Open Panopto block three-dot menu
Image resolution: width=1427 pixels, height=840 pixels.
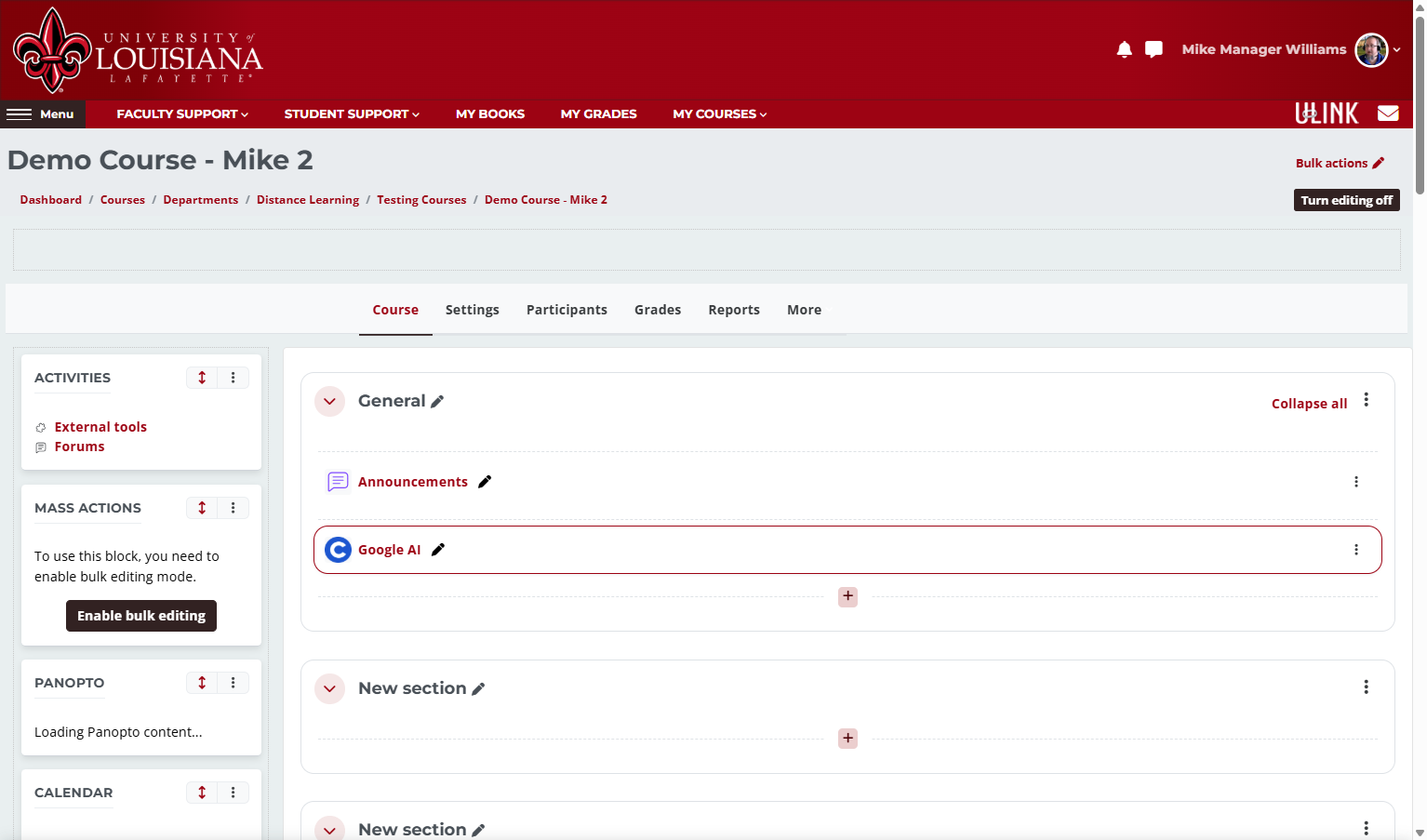click(233, 683)
